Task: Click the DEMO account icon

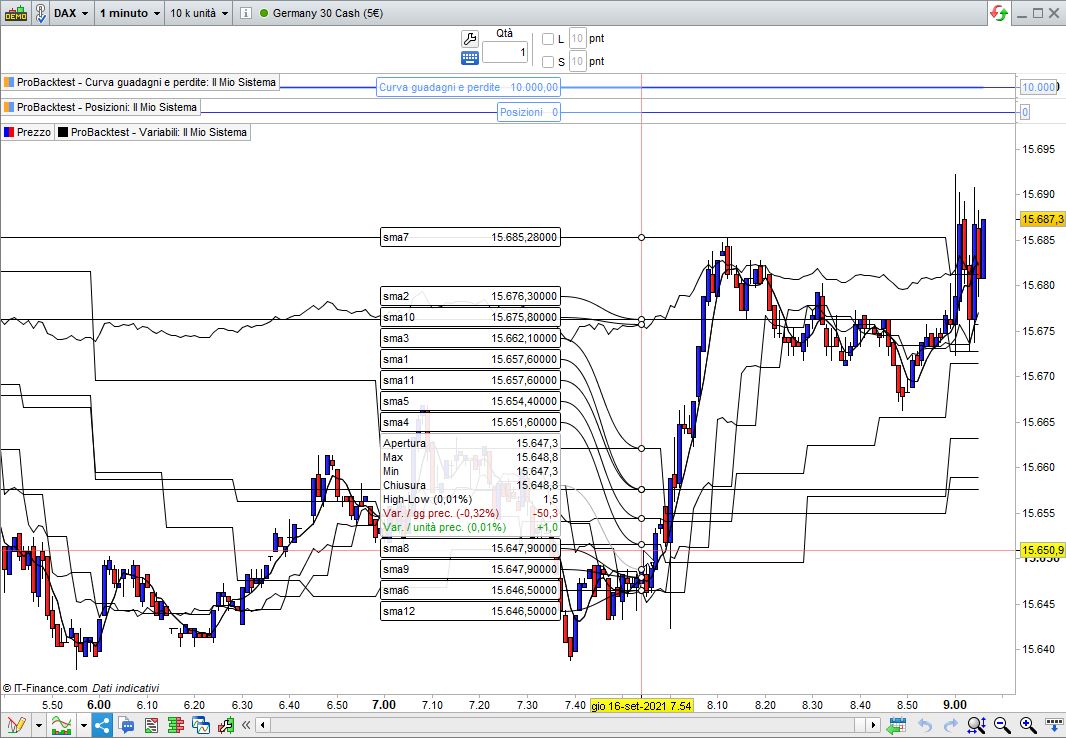Action: pyautogui.click(x=15, y=13)
